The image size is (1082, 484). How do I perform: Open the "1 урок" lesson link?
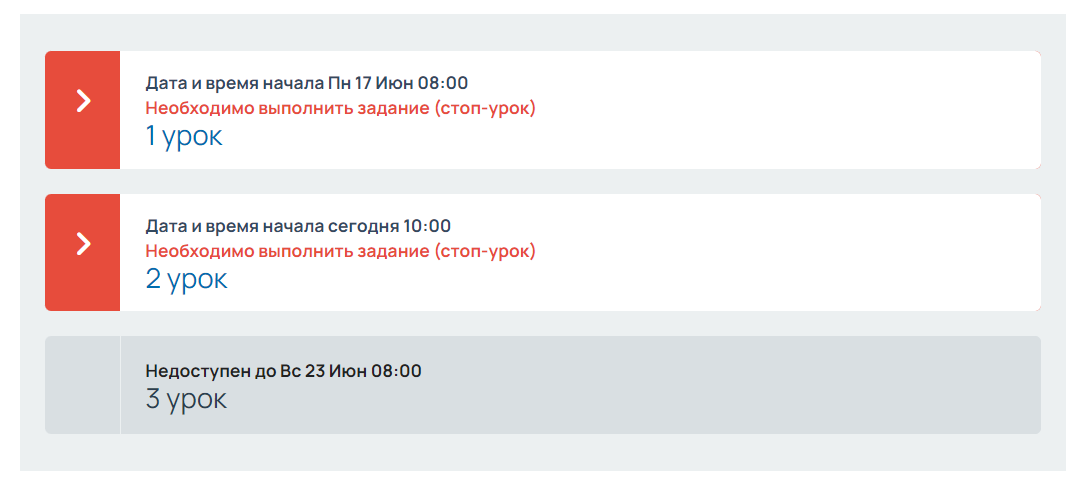(x=184, y=137)
